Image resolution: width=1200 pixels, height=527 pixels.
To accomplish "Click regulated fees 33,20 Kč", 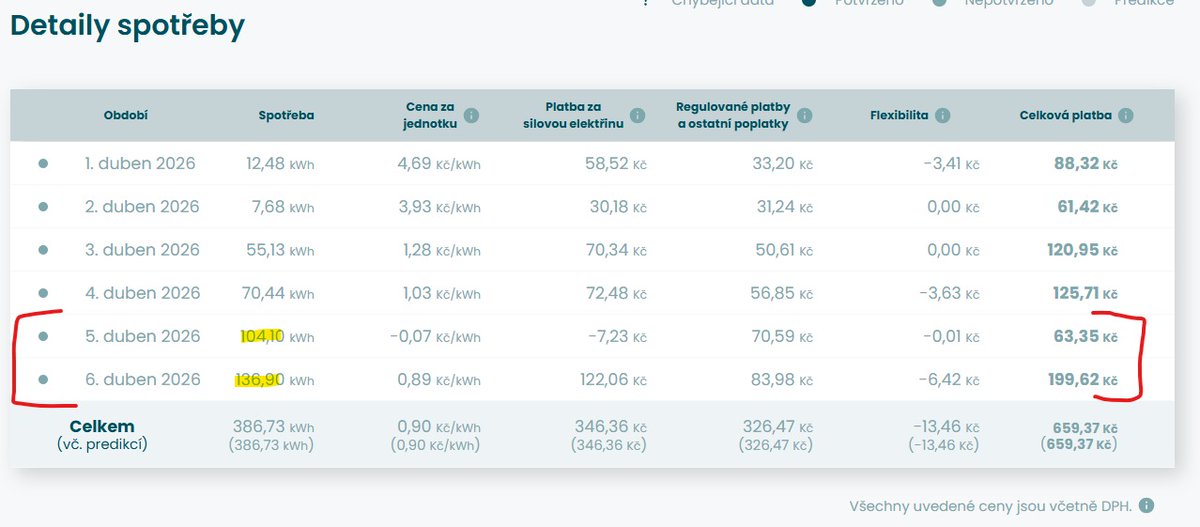I will 783,163.
